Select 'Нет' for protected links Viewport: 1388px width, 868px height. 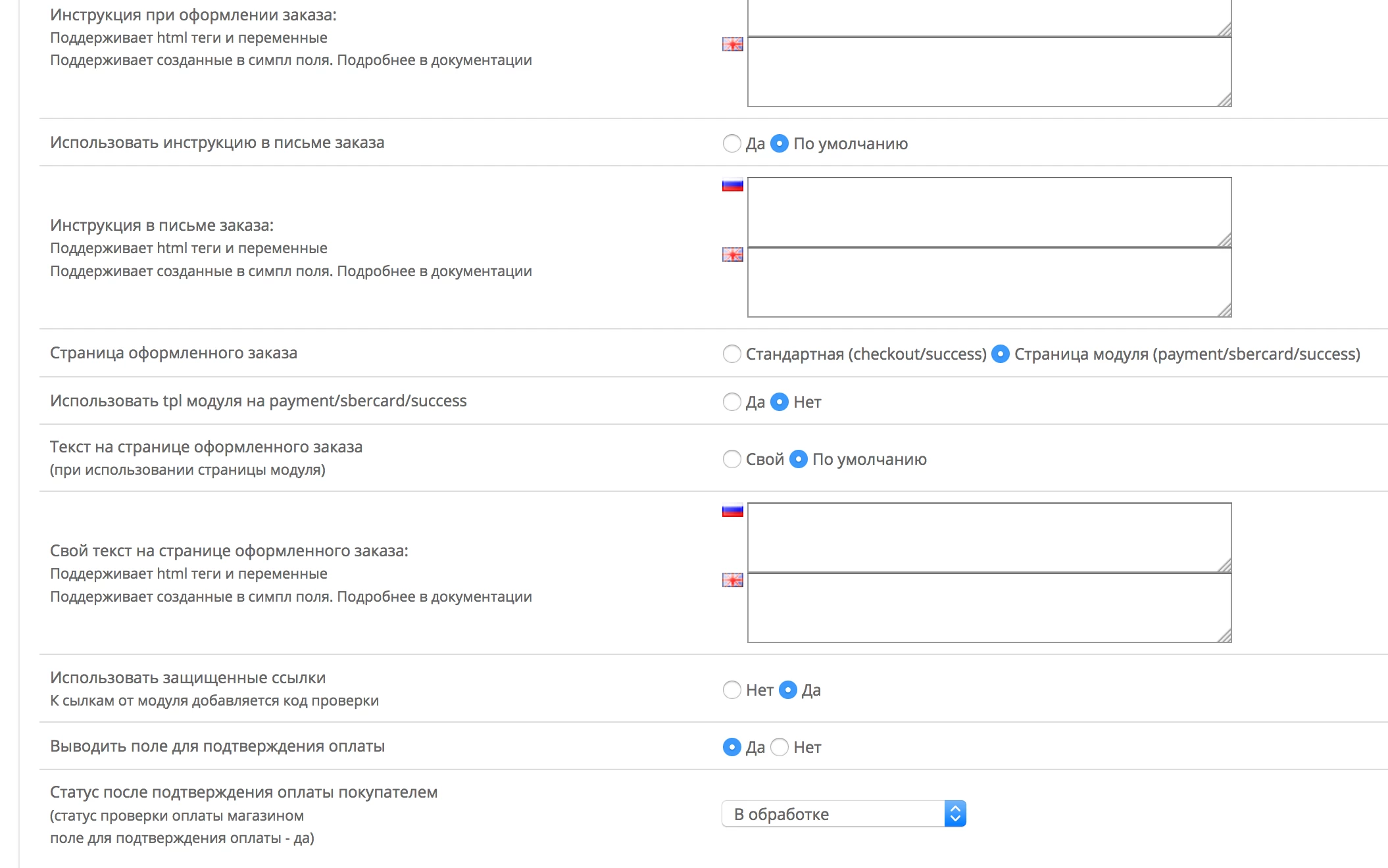pyautogui.click(x=731, y=690)
